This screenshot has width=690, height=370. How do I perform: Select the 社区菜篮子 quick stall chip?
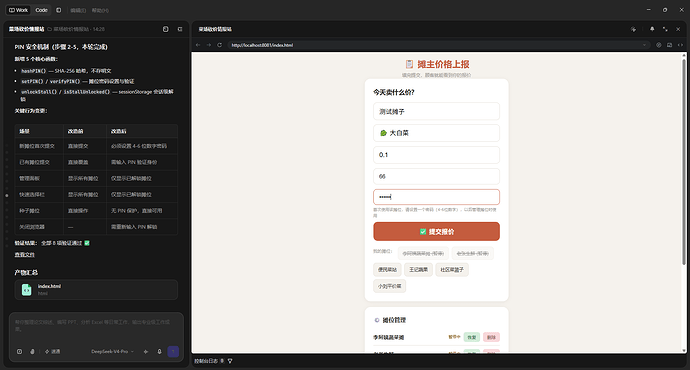click(x=452, y=270)
